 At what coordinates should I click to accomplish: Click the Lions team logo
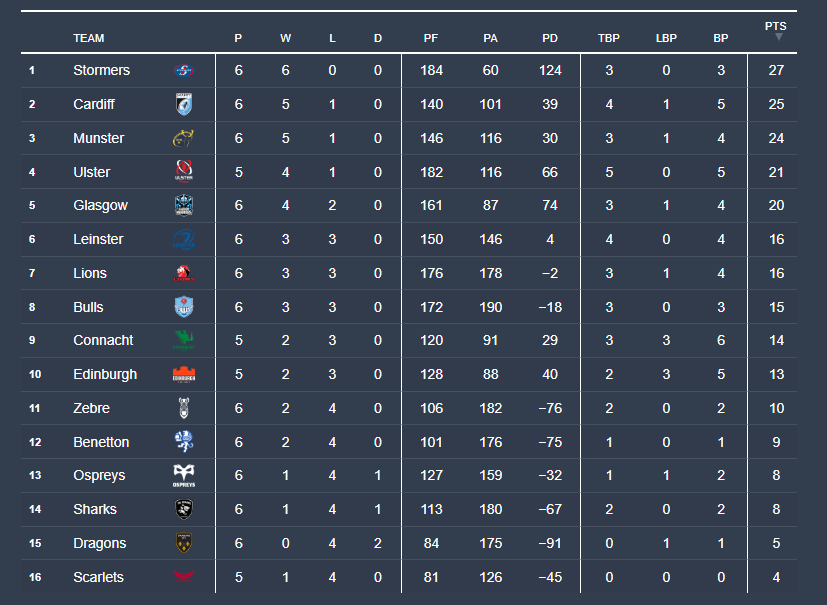click(x=183, y=273)
